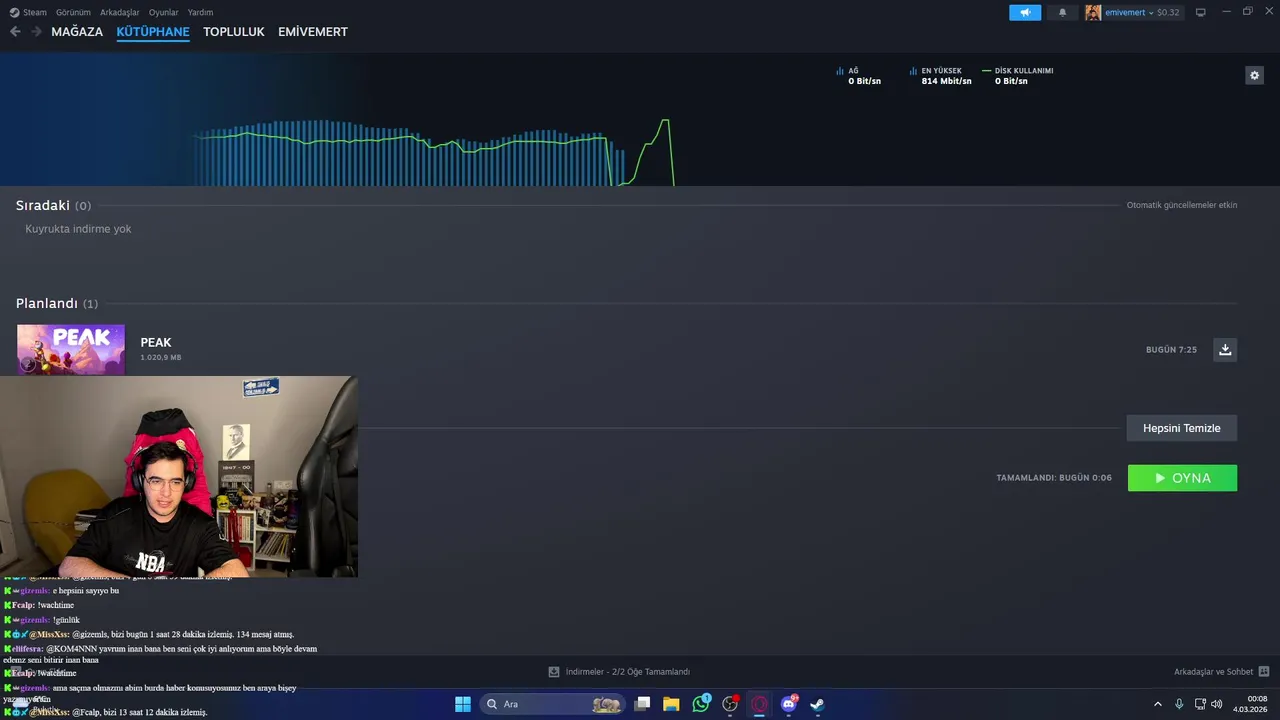1280x720 pixels.
Task: Go back with the left arrow
Action: 15,32
